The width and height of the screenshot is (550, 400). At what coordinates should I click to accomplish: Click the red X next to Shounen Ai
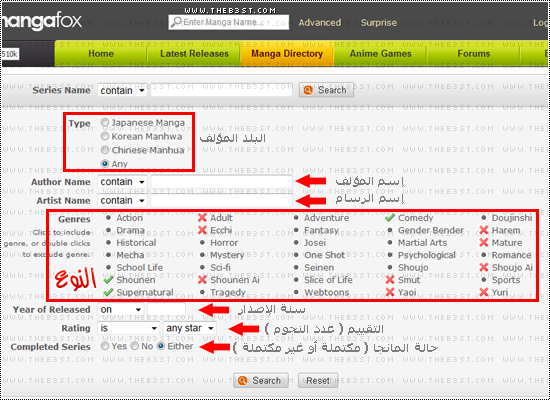(202, 280)
